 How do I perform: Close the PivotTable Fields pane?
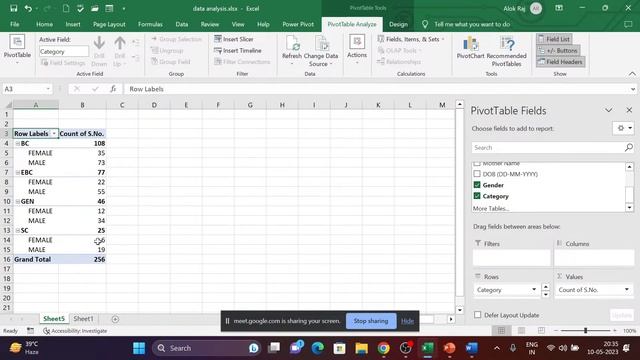pyautogui.click(x=629, y=110)
